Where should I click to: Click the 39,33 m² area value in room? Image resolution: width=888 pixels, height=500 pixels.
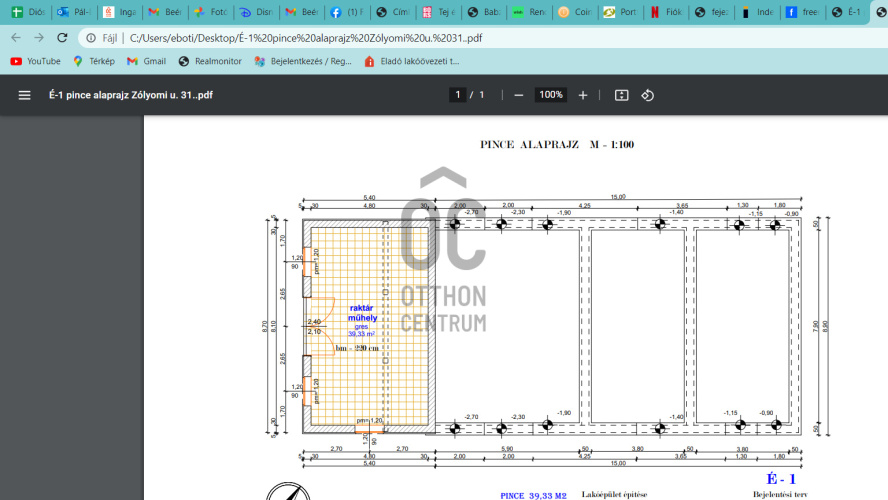pos(361,334)
